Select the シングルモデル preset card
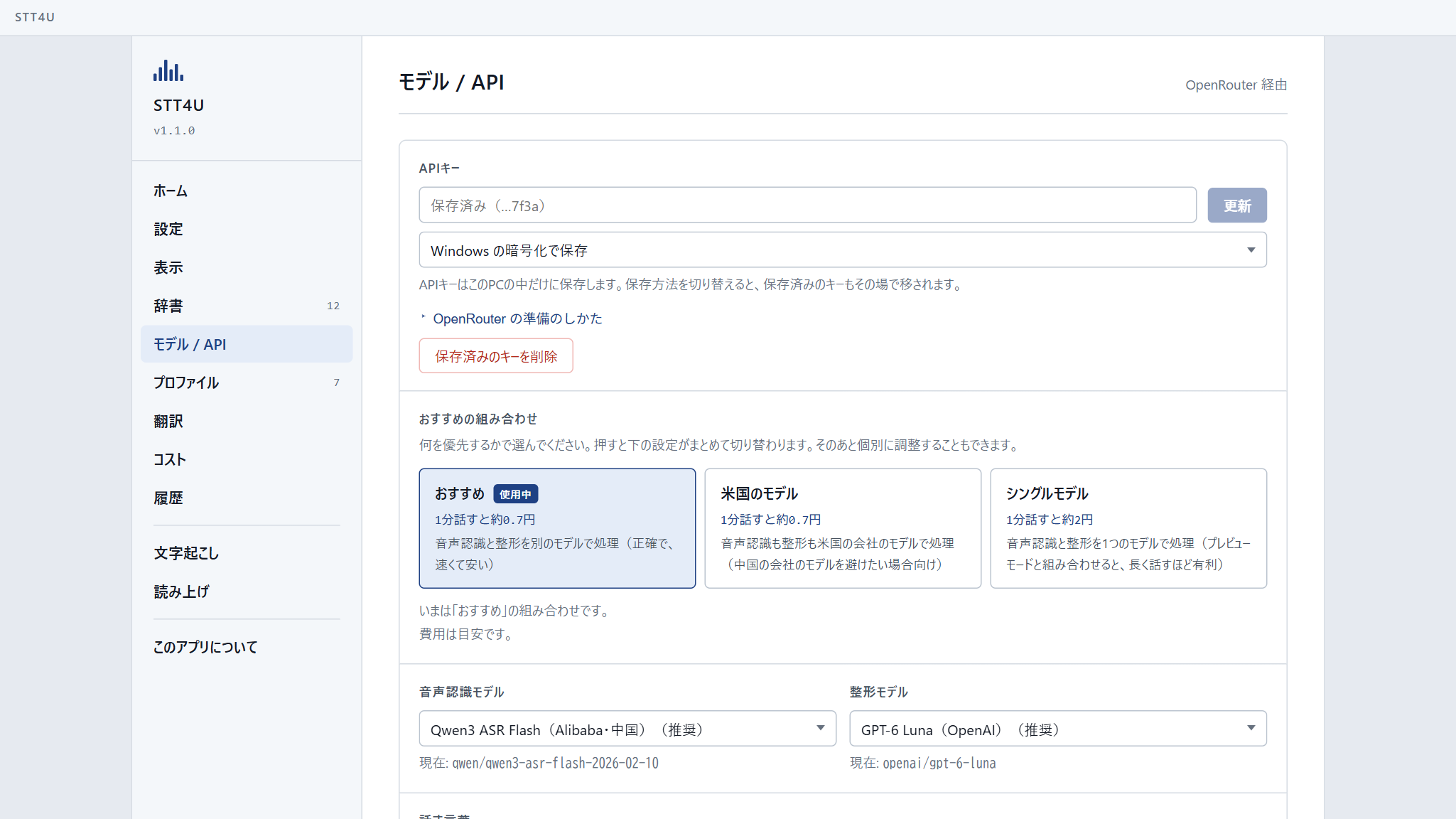Image resolution: width=1456 pixels, height=819 pixels. click(x=1128, y=528)
